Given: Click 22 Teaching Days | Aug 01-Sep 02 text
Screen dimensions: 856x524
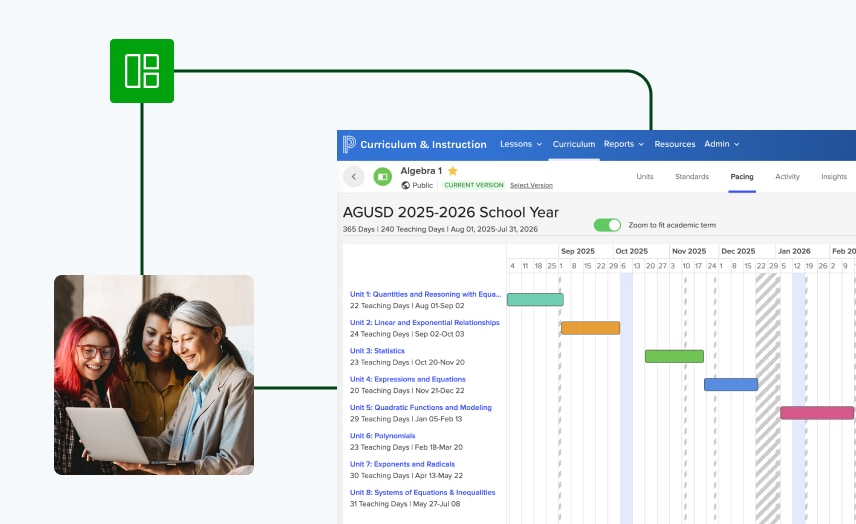Looking at the screenshot, I should (407, 306).
